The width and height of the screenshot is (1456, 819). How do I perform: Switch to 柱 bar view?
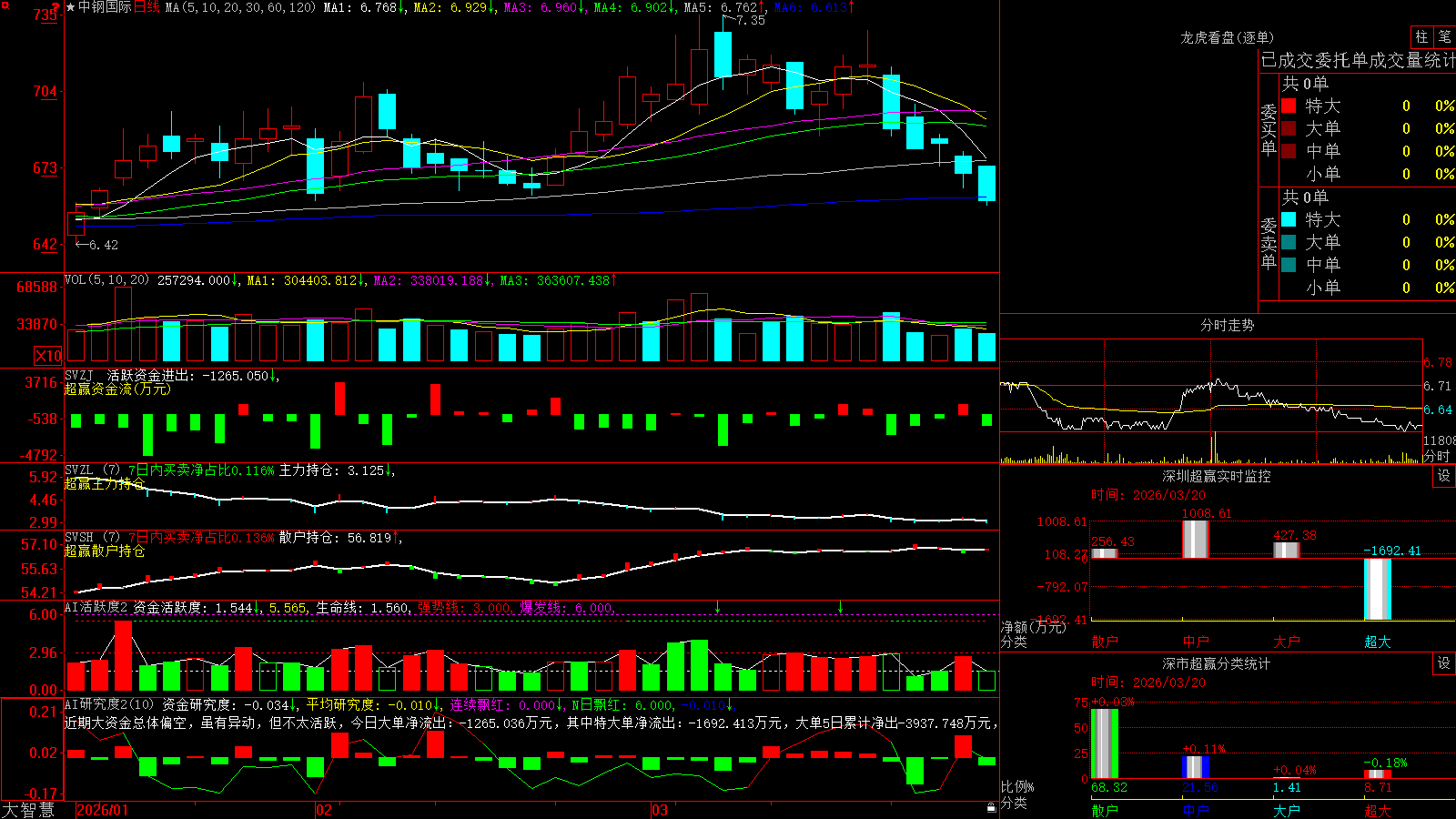(1421, 36)
